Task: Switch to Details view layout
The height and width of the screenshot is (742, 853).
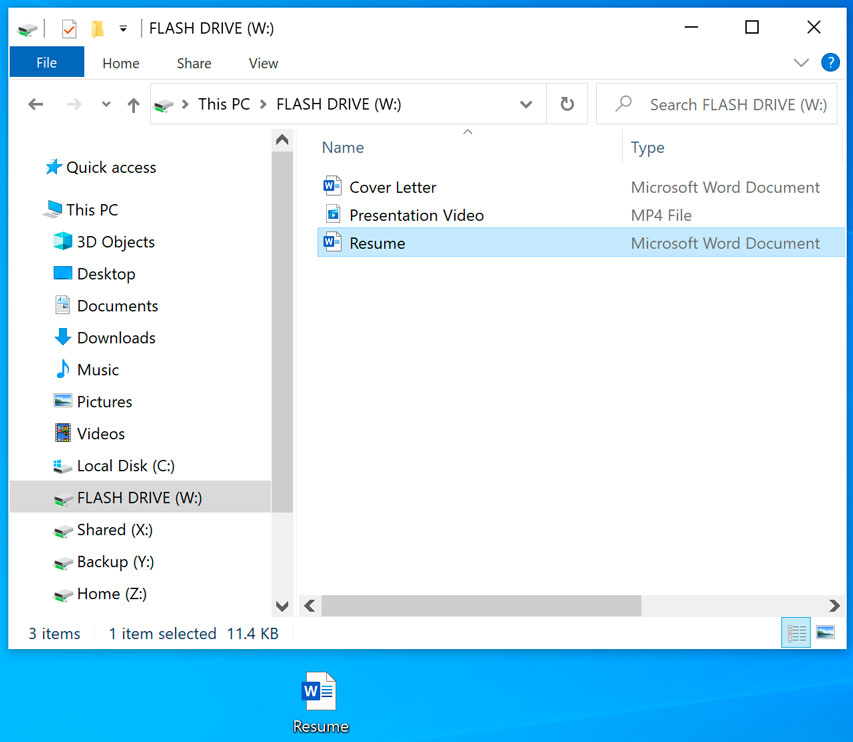Action: tap(796, 633)
